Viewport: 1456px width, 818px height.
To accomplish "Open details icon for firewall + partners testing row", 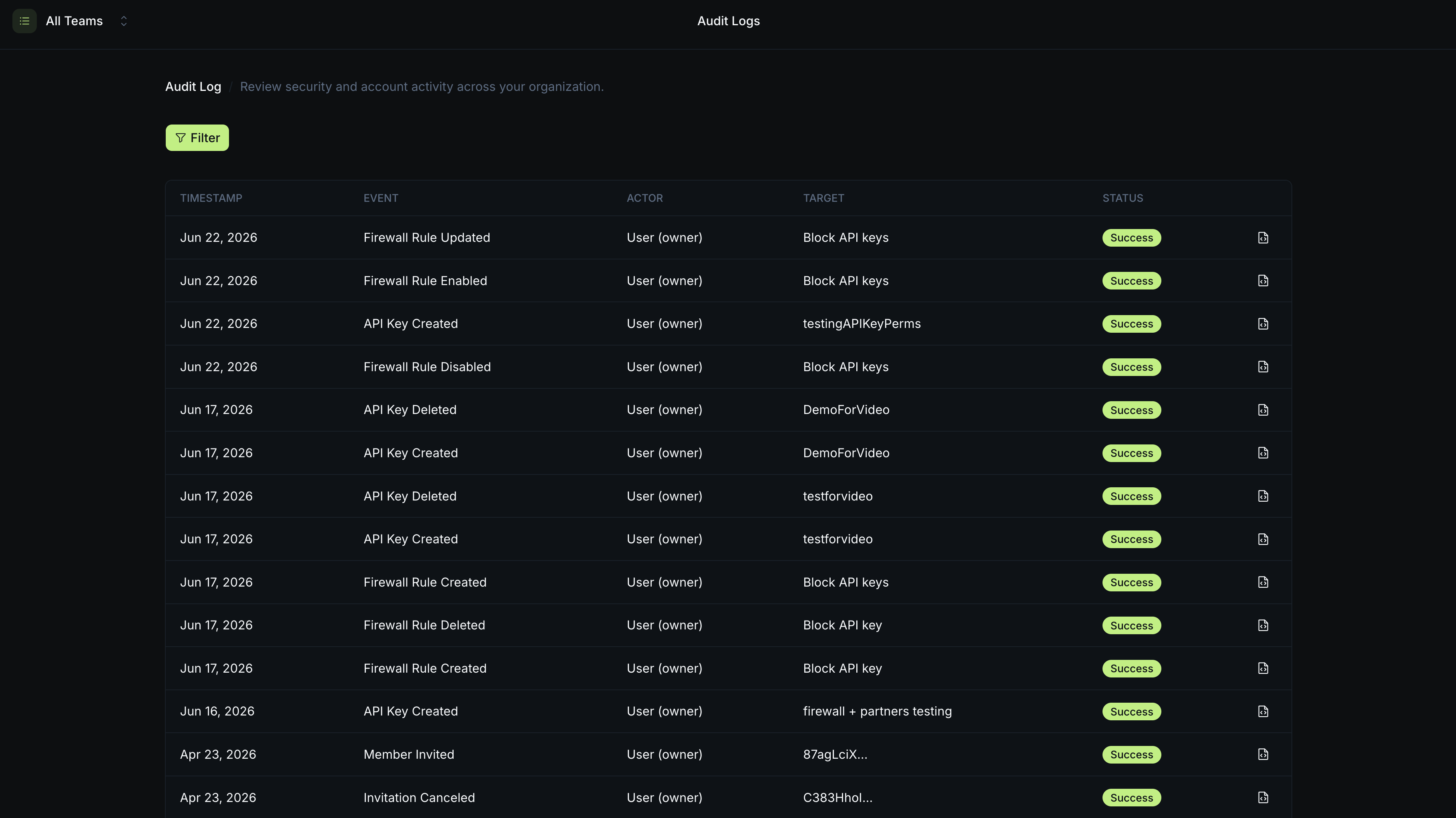I will [1263, 711].
